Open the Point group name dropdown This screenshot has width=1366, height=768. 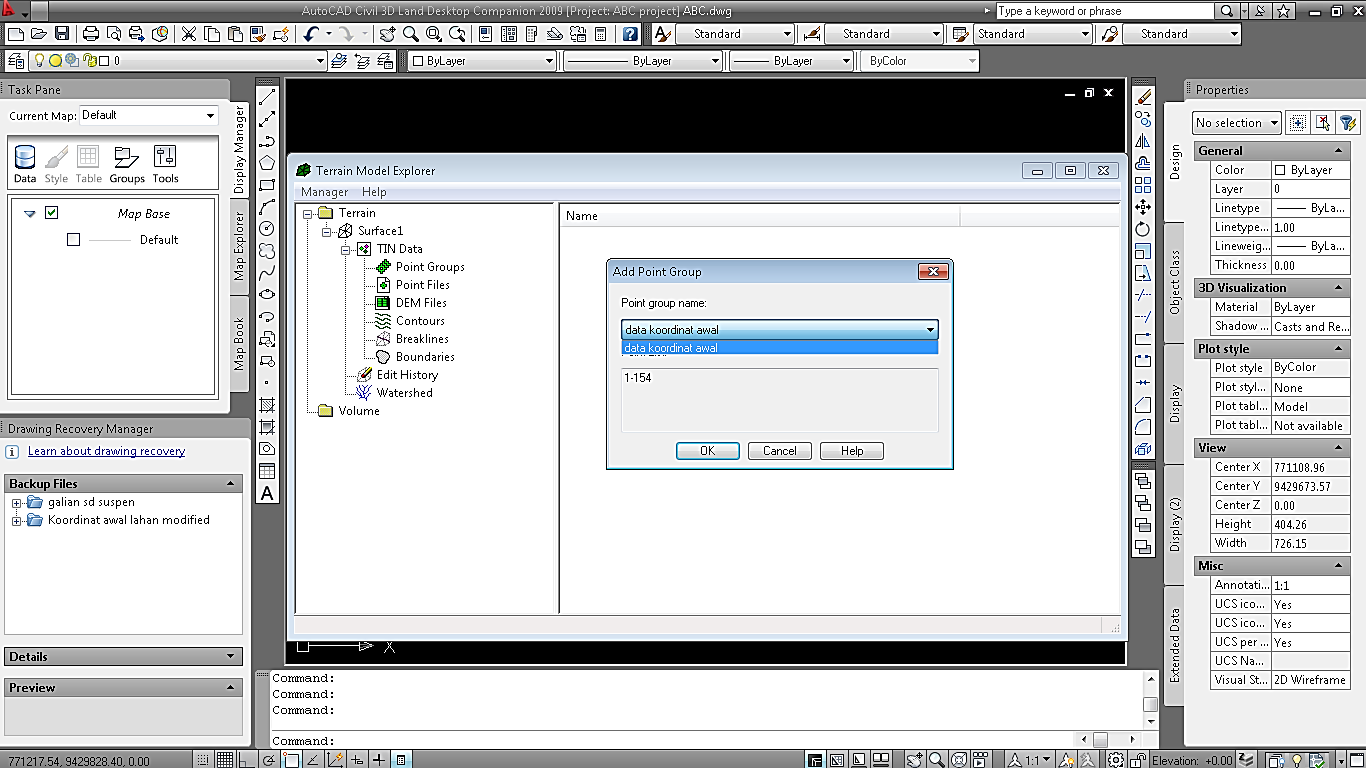pos(930,330)
